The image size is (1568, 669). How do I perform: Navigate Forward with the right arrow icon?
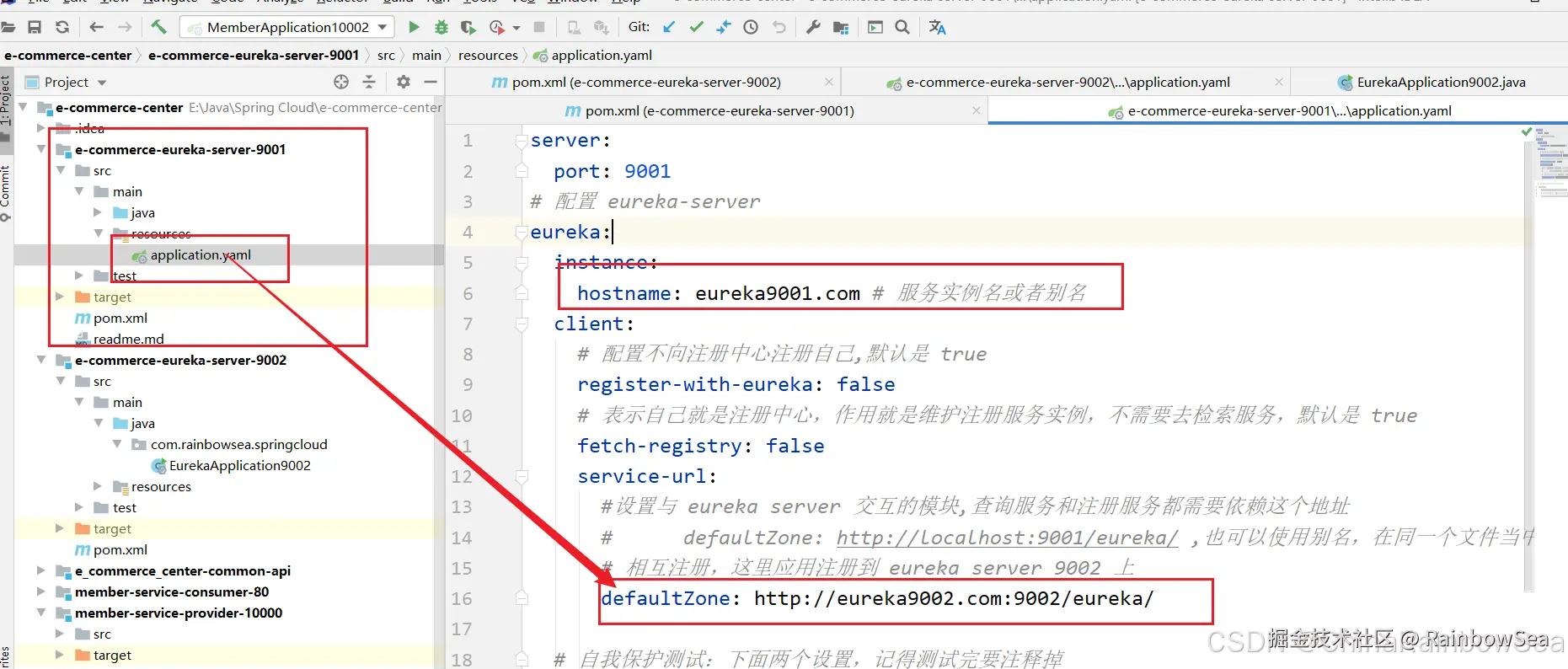125,27
